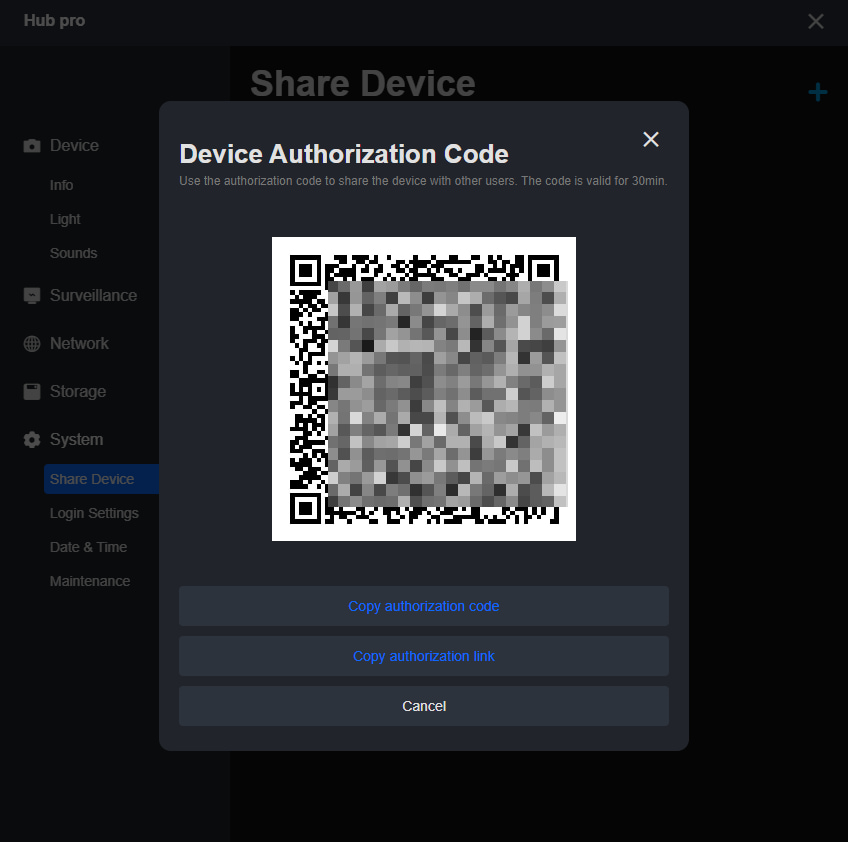Open the Info page
Screen dimensions: 848x842
[x=61, y=185]
